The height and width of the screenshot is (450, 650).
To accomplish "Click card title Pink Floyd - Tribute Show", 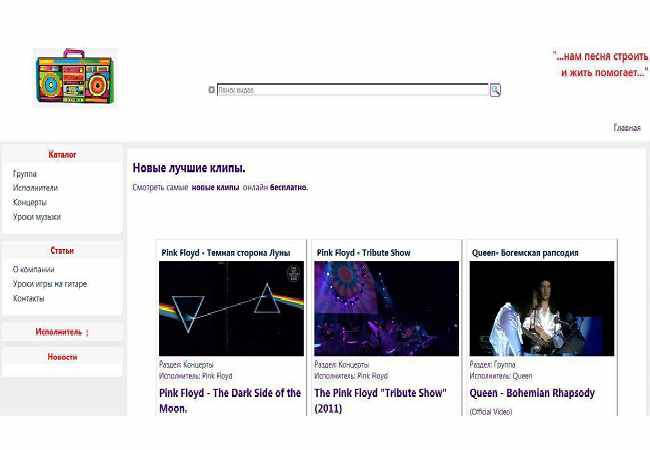I will pyautogui.click(x=364, y=253).
